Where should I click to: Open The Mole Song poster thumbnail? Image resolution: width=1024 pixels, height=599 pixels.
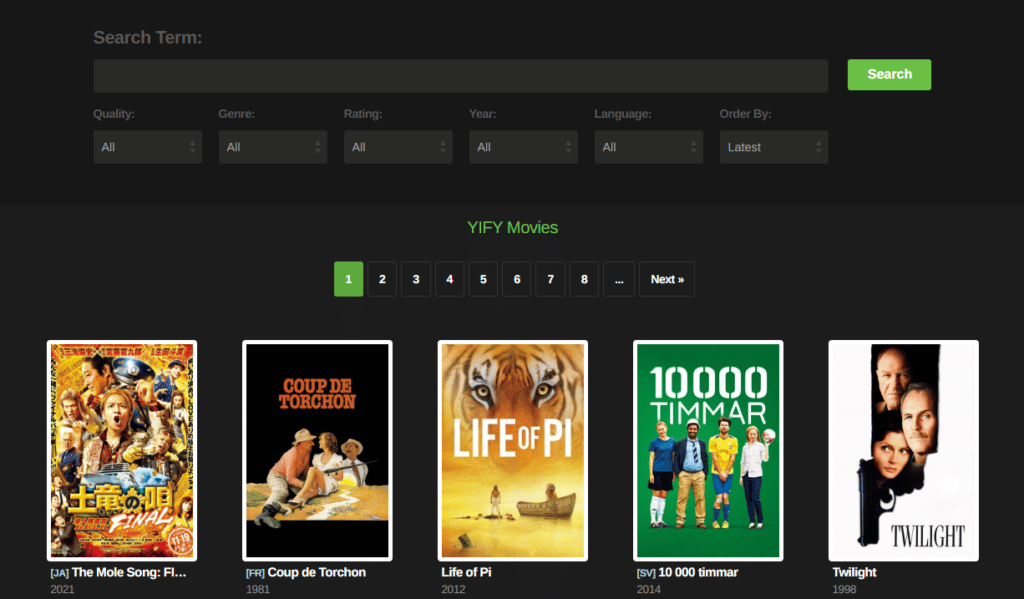122,451
